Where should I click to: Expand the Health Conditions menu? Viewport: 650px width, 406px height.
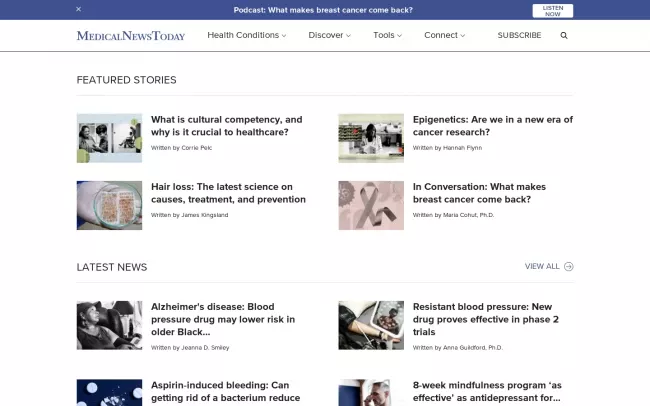[x=247, y=35]
